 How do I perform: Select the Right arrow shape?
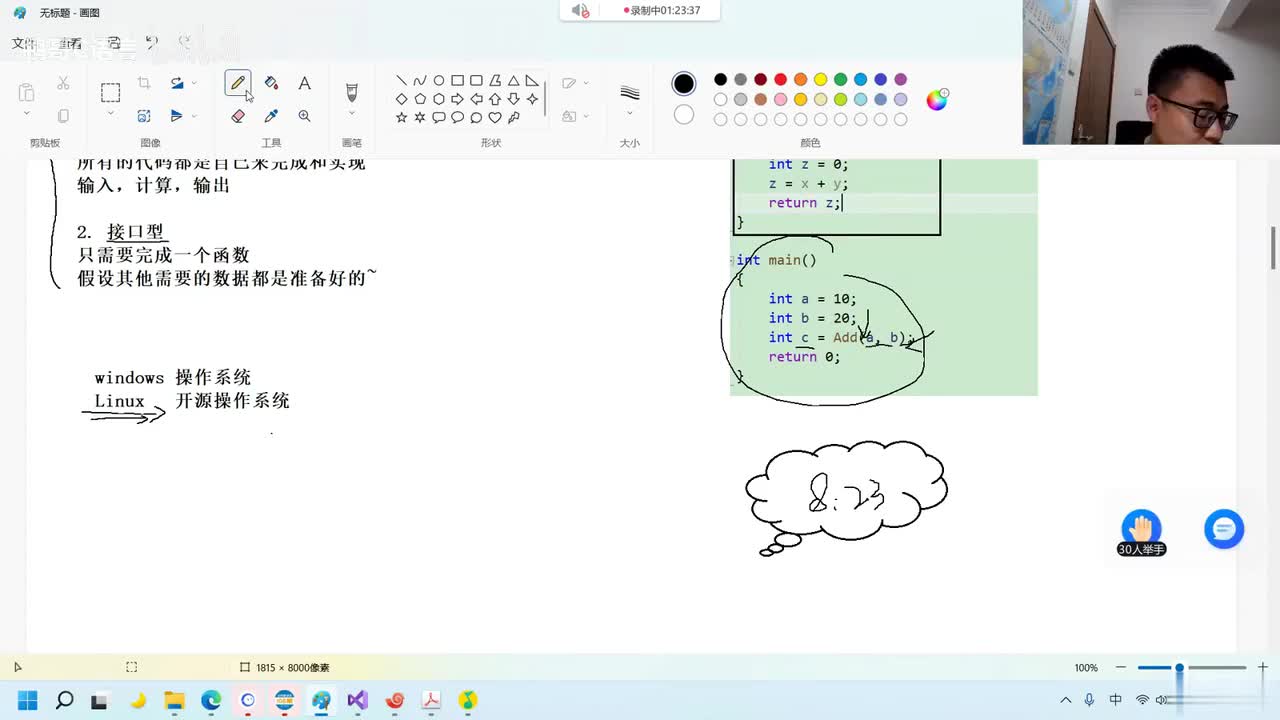pyautogui.click(x=457, y=99)
